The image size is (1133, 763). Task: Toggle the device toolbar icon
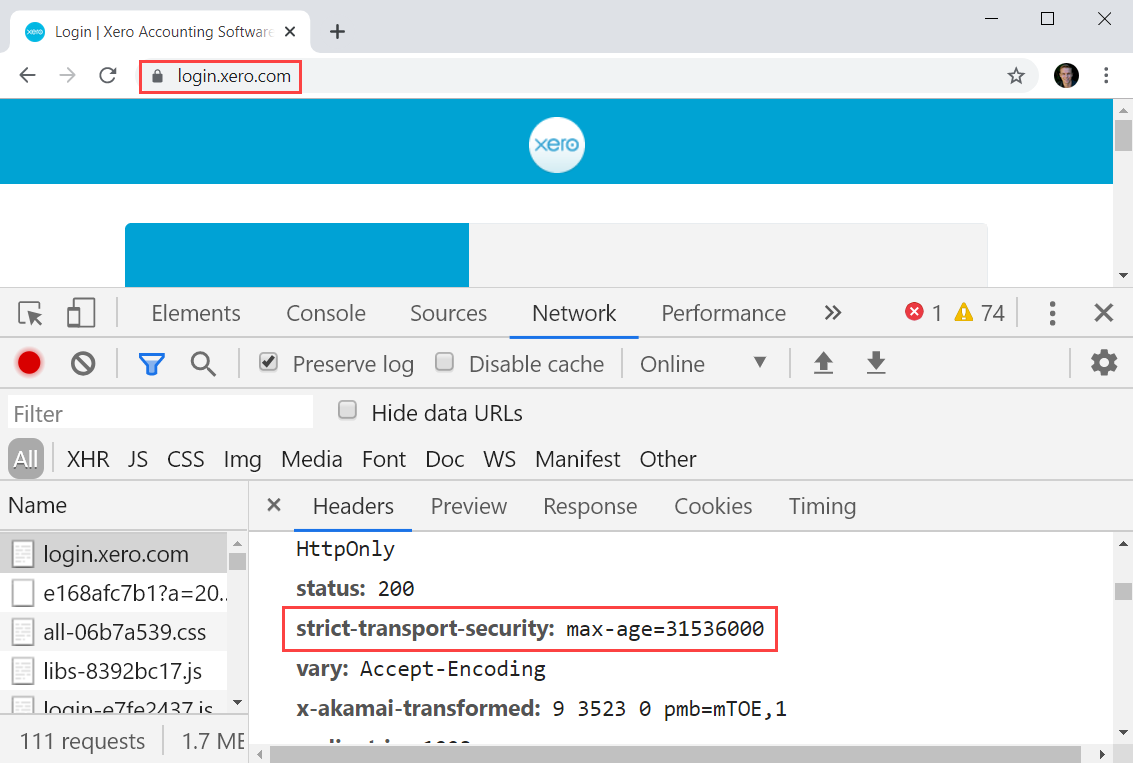[x=81, y=314]
